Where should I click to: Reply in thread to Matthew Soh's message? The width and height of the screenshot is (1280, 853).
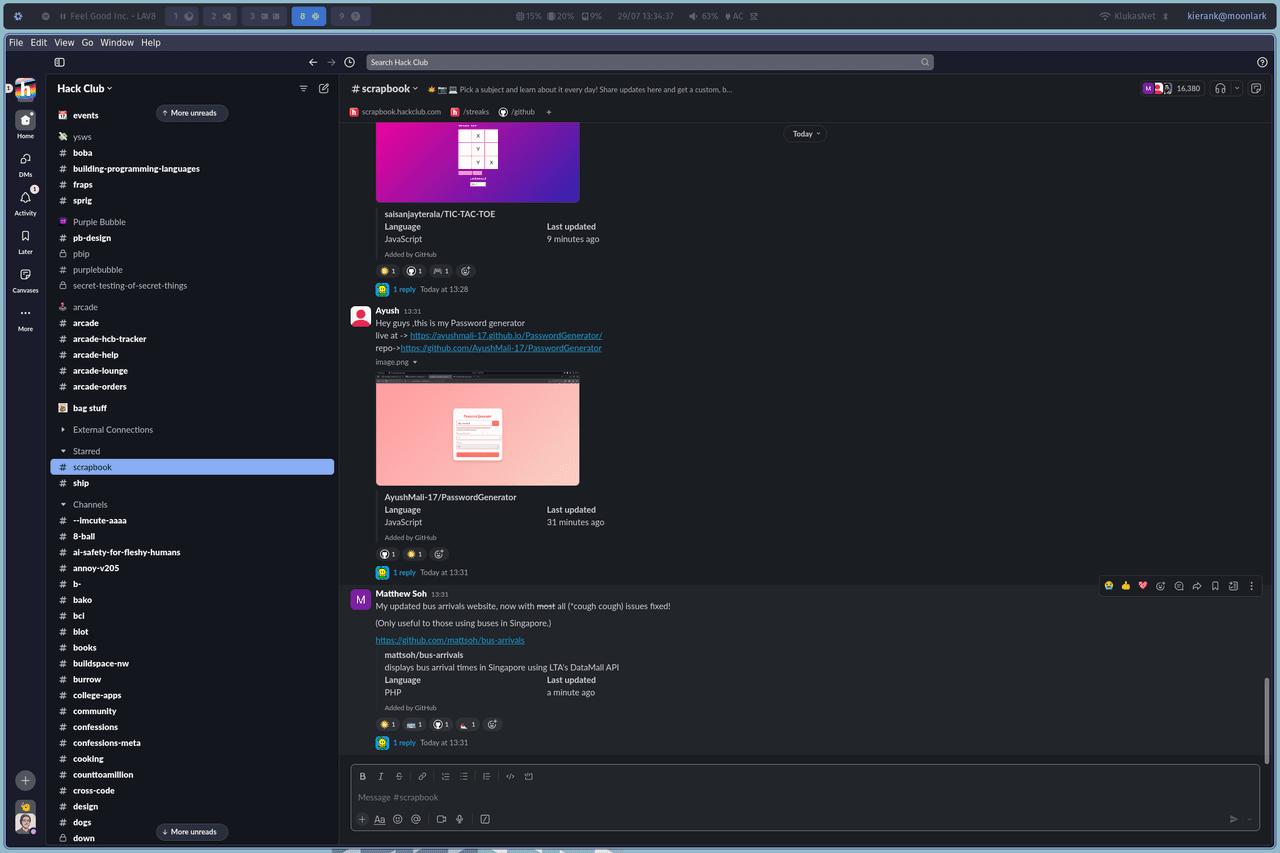pyautogui.click(x=1179, y=586)
